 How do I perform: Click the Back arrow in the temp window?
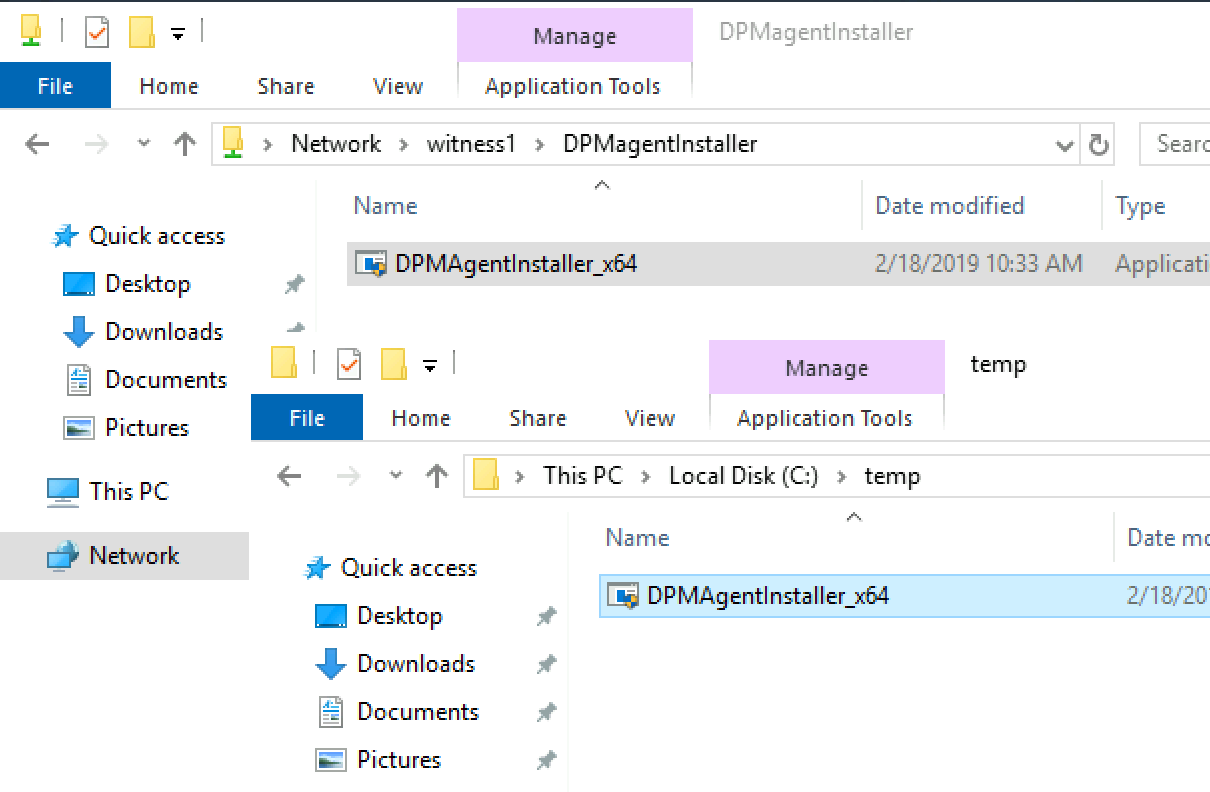(289, 476)
